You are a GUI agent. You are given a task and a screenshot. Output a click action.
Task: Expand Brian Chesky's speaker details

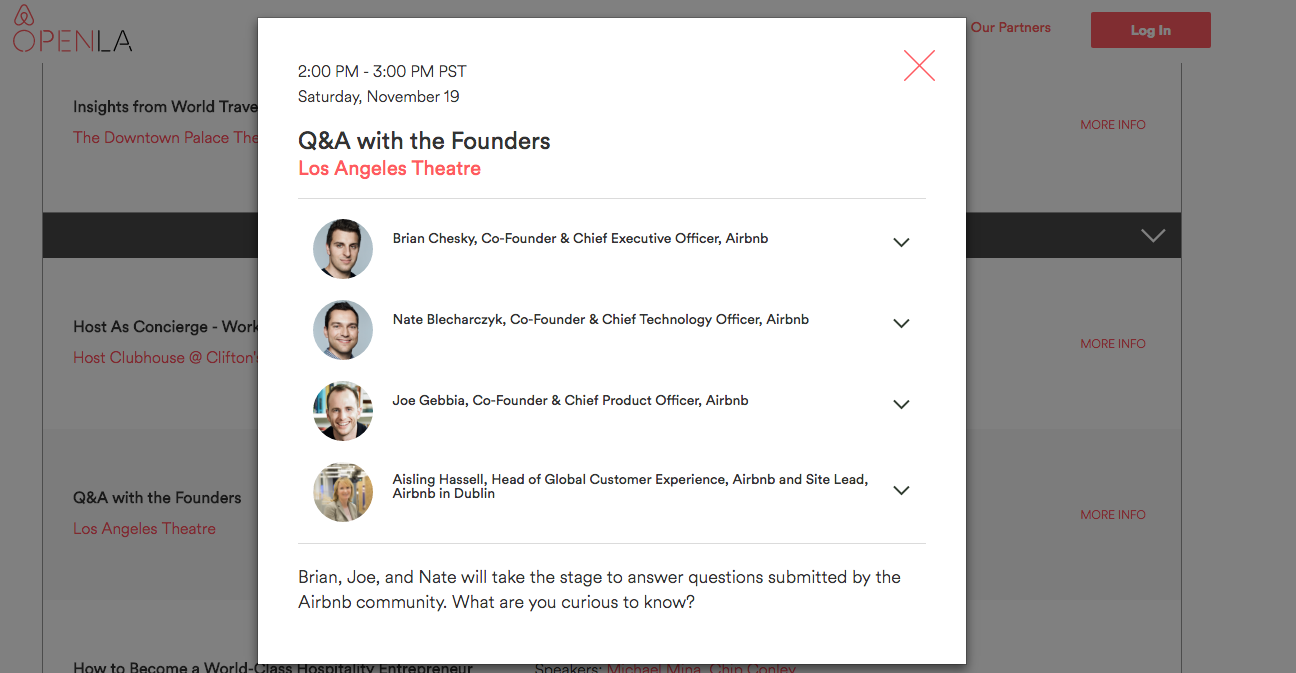tap(901, 242)
